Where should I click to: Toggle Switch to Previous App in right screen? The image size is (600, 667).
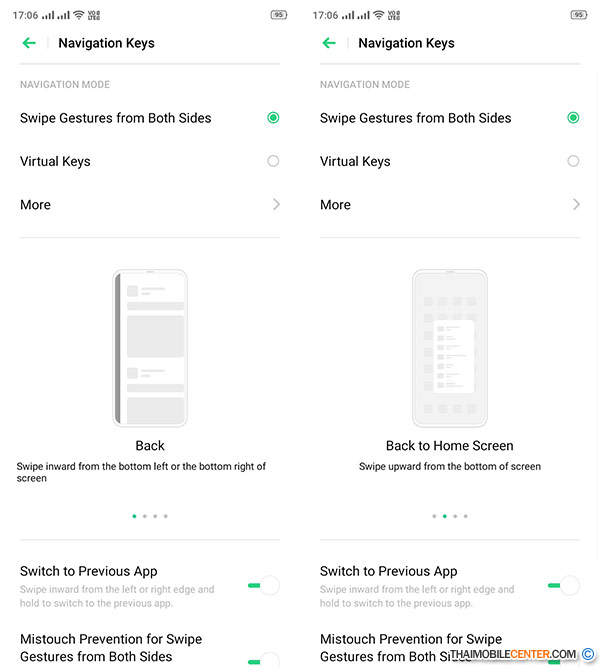(564, 585)
